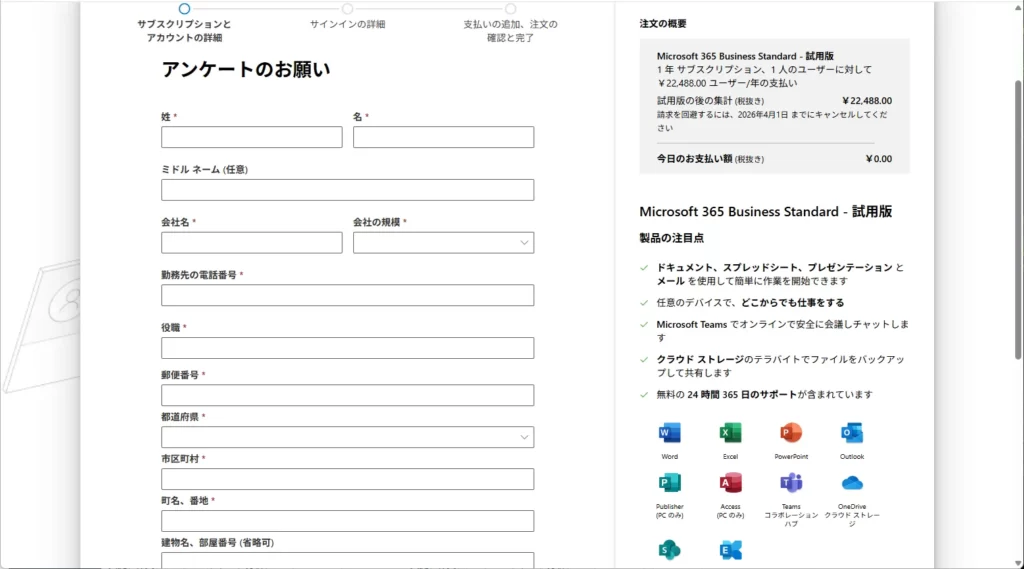Select step 支払いの追加、注文の確認と完了 circle

pos(510,8)
